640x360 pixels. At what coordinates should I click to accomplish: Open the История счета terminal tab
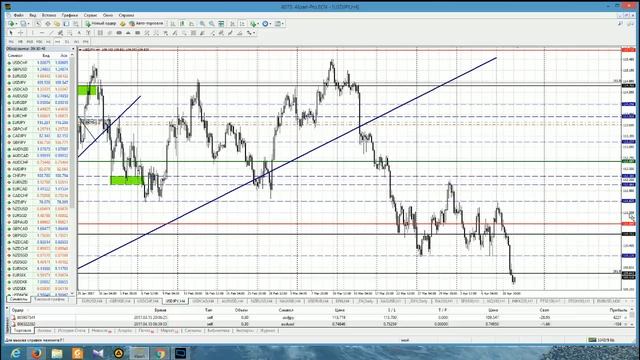(x=71, y=331)
